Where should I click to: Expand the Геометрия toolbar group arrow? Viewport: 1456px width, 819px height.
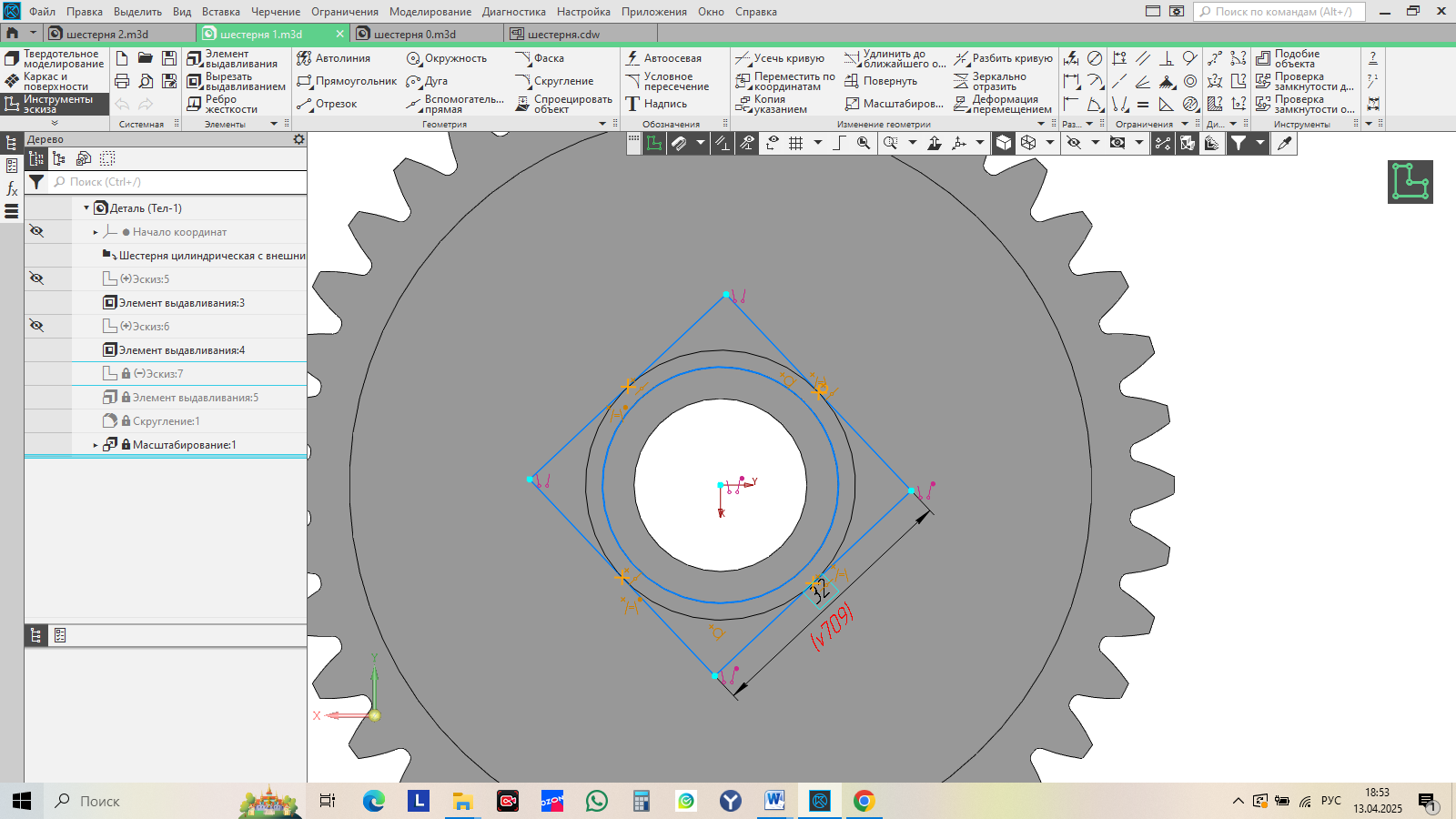[602, 124]
